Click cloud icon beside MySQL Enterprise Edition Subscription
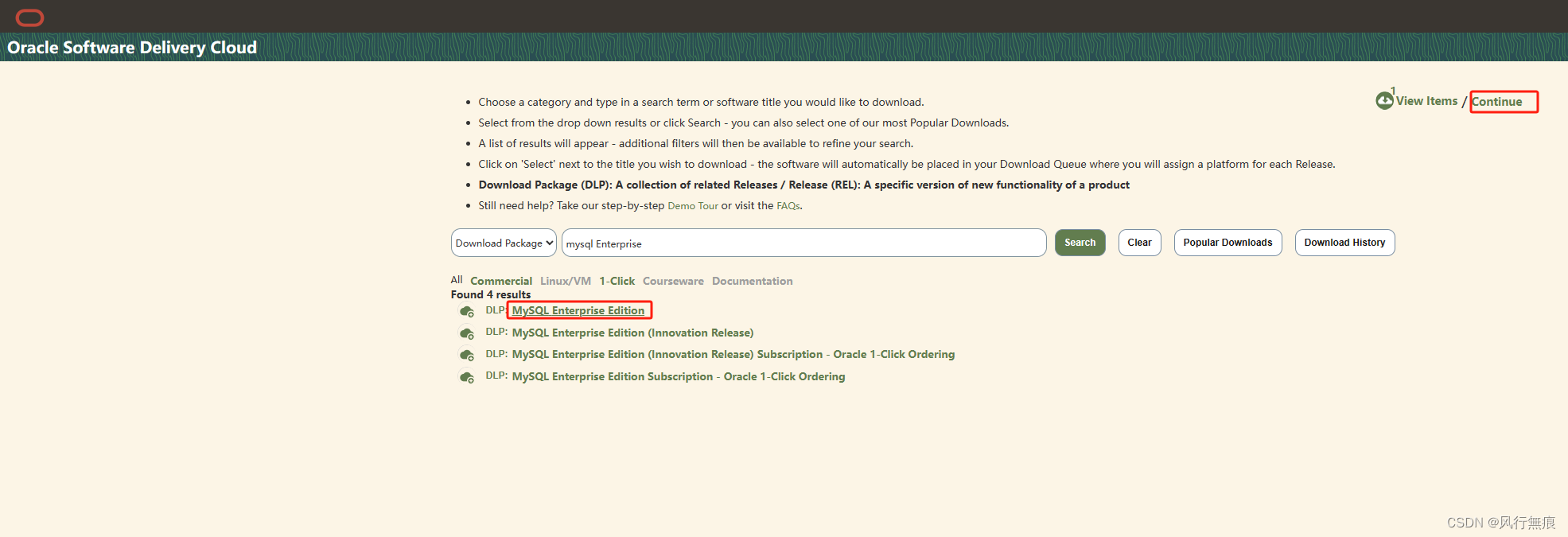 467,377
